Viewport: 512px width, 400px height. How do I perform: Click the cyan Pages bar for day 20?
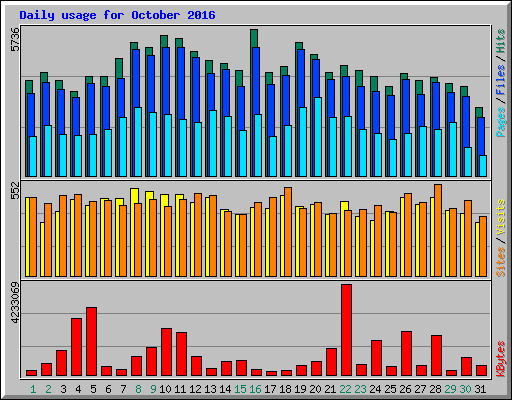tap(318, 137)
